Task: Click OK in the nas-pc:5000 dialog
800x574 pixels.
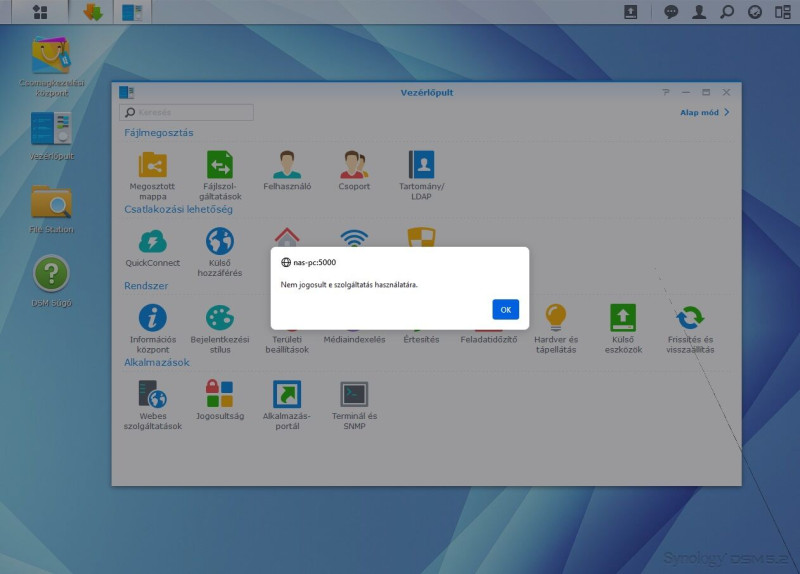Action: tap(505, 309)
